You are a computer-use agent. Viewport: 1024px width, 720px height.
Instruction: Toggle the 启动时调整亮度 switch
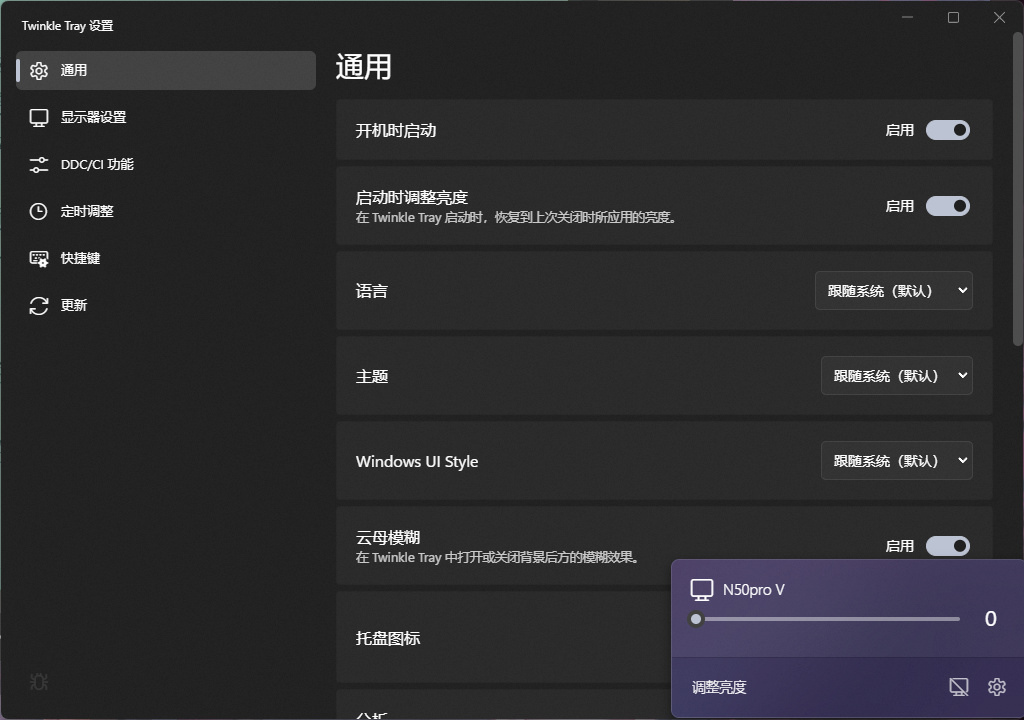pyautogui.click(x=948, y=206)
